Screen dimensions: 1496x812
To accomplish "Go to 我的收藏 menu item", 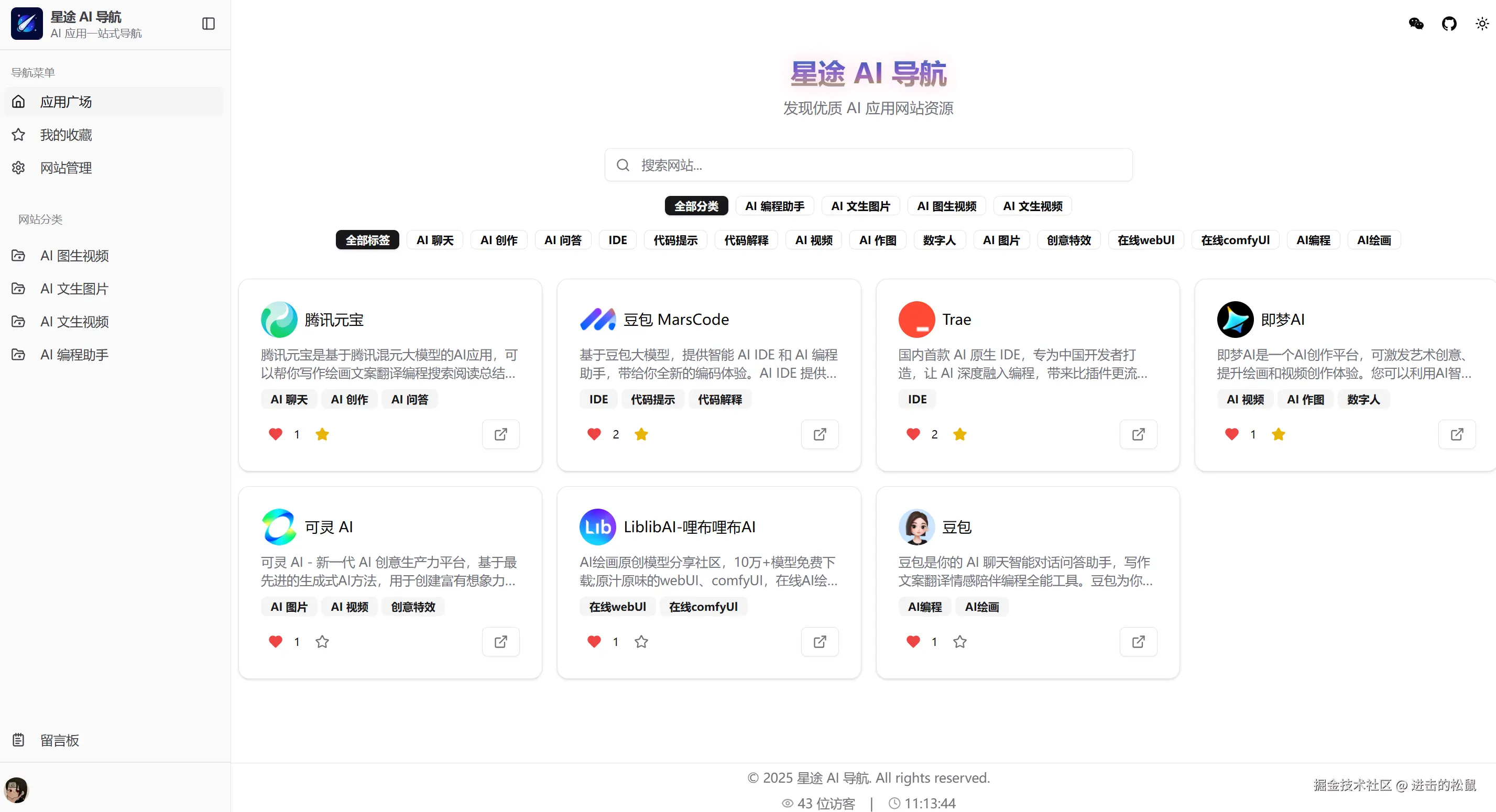I will (x=65, y=135).
